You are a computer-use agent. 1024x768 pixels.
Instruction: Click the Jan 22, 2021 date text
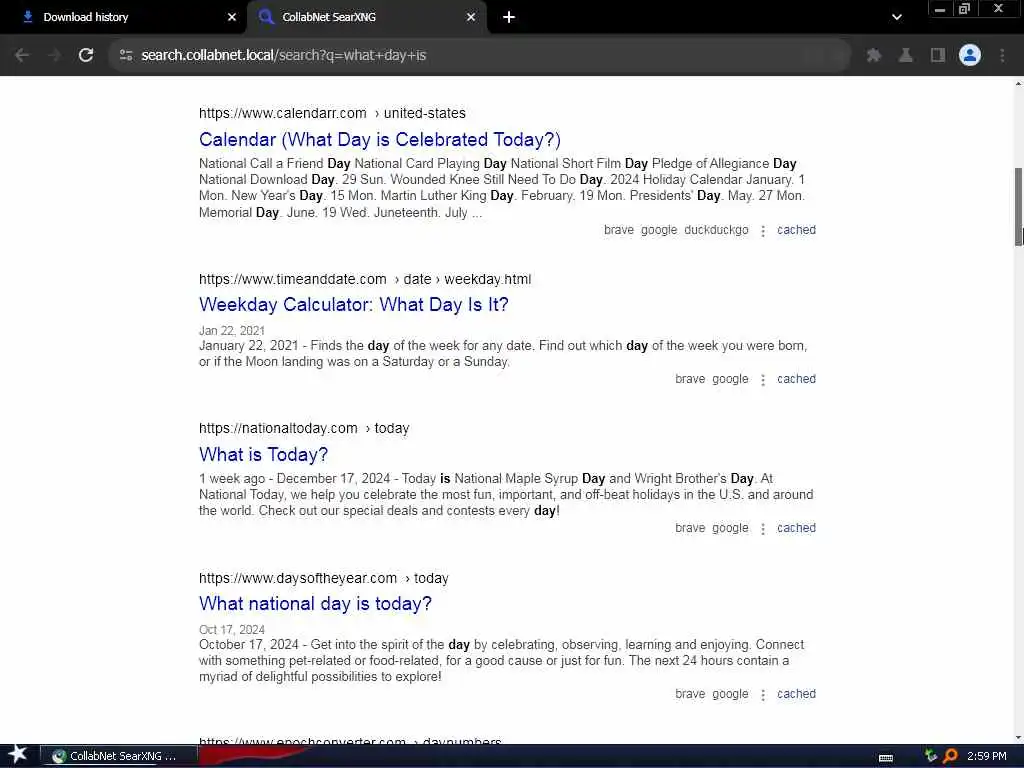232,330
